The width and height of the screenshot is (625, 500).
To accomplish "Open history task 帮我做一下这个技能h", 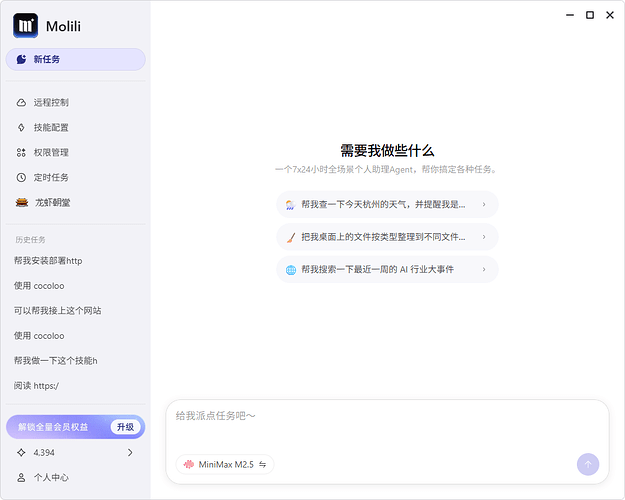I will pyautogui.click(x=55, y=361).
